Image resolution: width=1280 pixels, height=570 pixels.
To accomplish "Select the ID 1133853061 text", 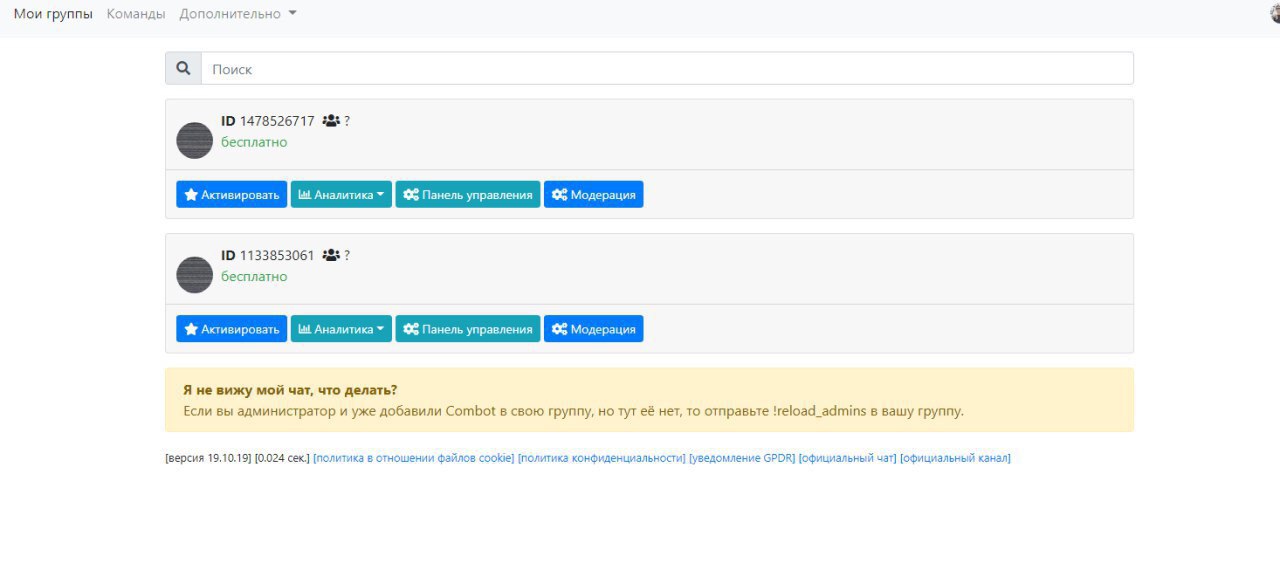I will [x=268, y=255].
